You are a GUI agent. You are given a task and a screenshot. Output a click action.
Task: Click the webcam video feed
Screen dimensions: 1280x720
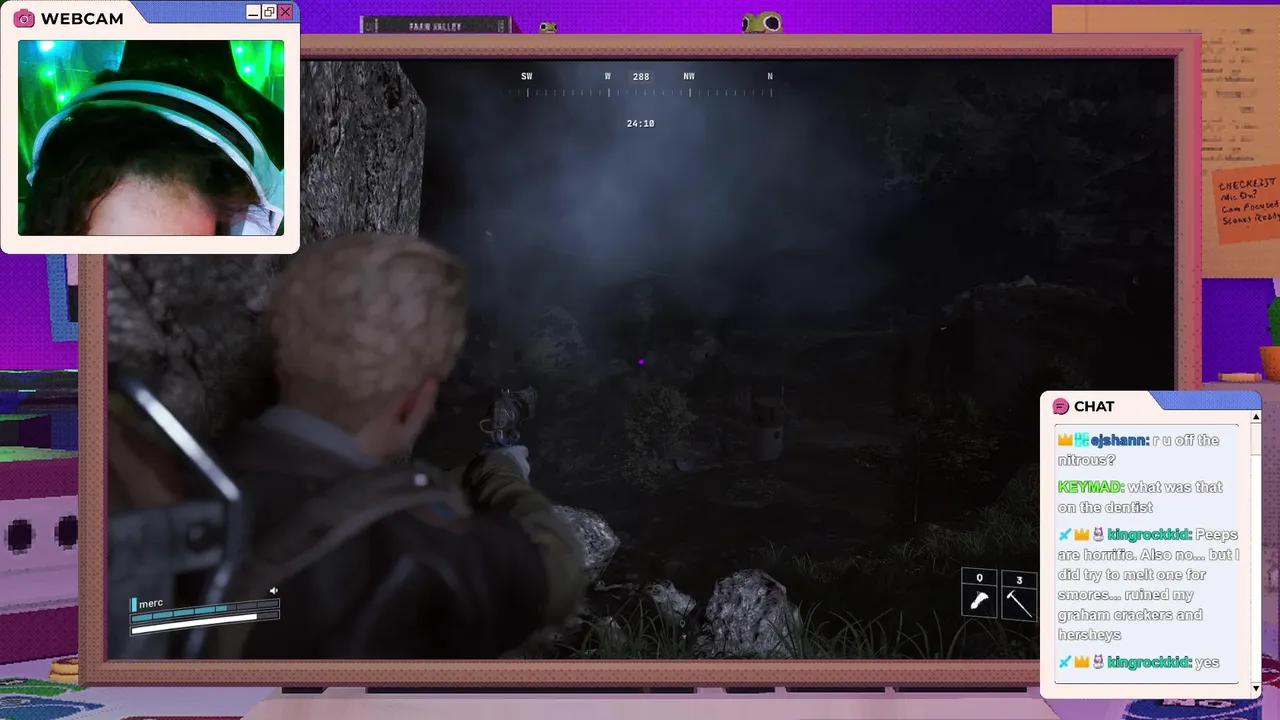click(151, 138)
